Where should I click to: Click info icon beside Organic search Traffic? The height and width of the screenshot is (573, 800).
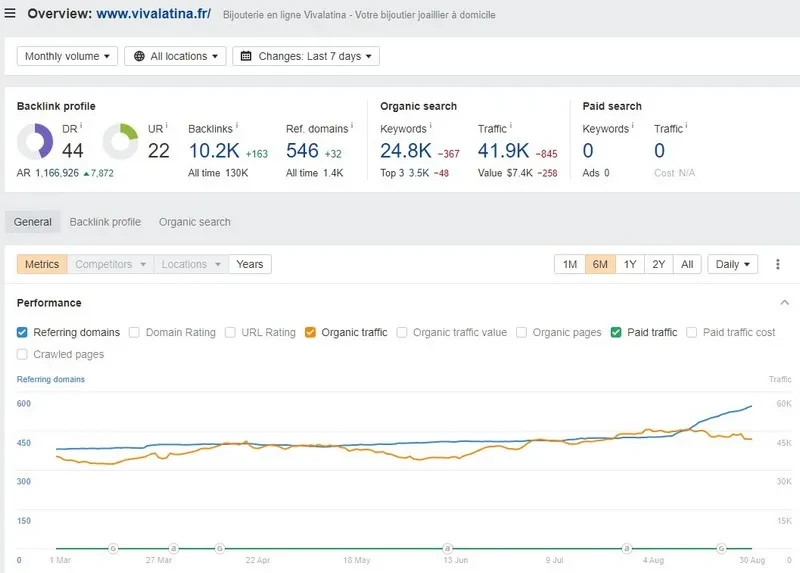511,125
